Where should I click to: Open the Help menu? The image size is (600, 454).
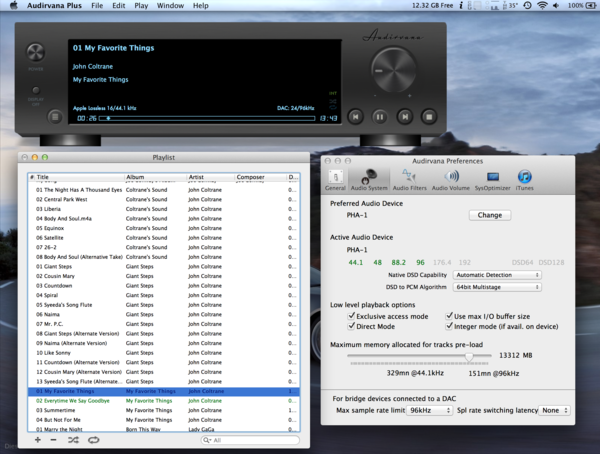[x=201, y=5]
